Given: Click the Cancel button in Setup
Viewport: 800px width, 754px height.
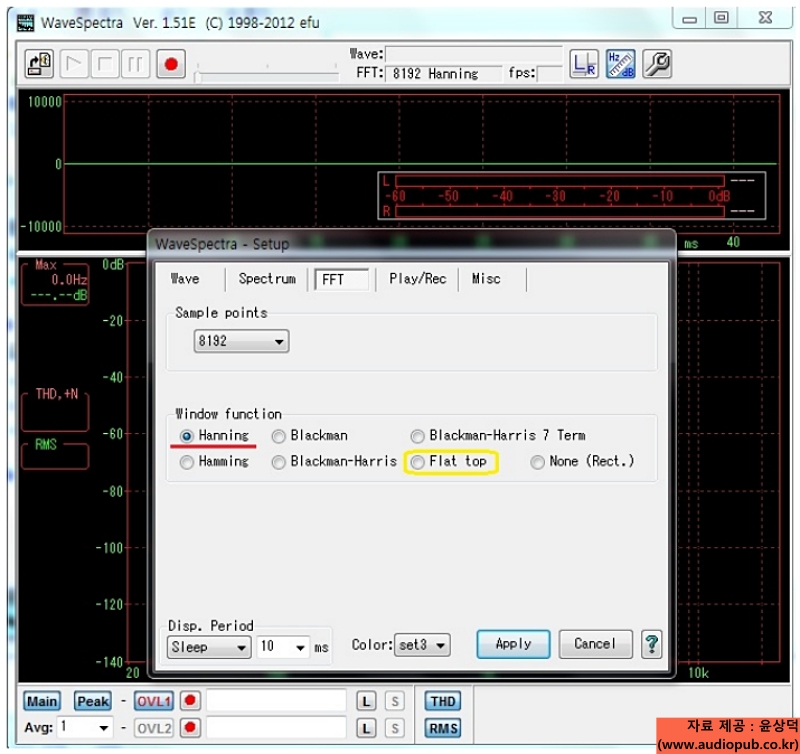Looking at the screenshot, I should (x=595, y=644).
